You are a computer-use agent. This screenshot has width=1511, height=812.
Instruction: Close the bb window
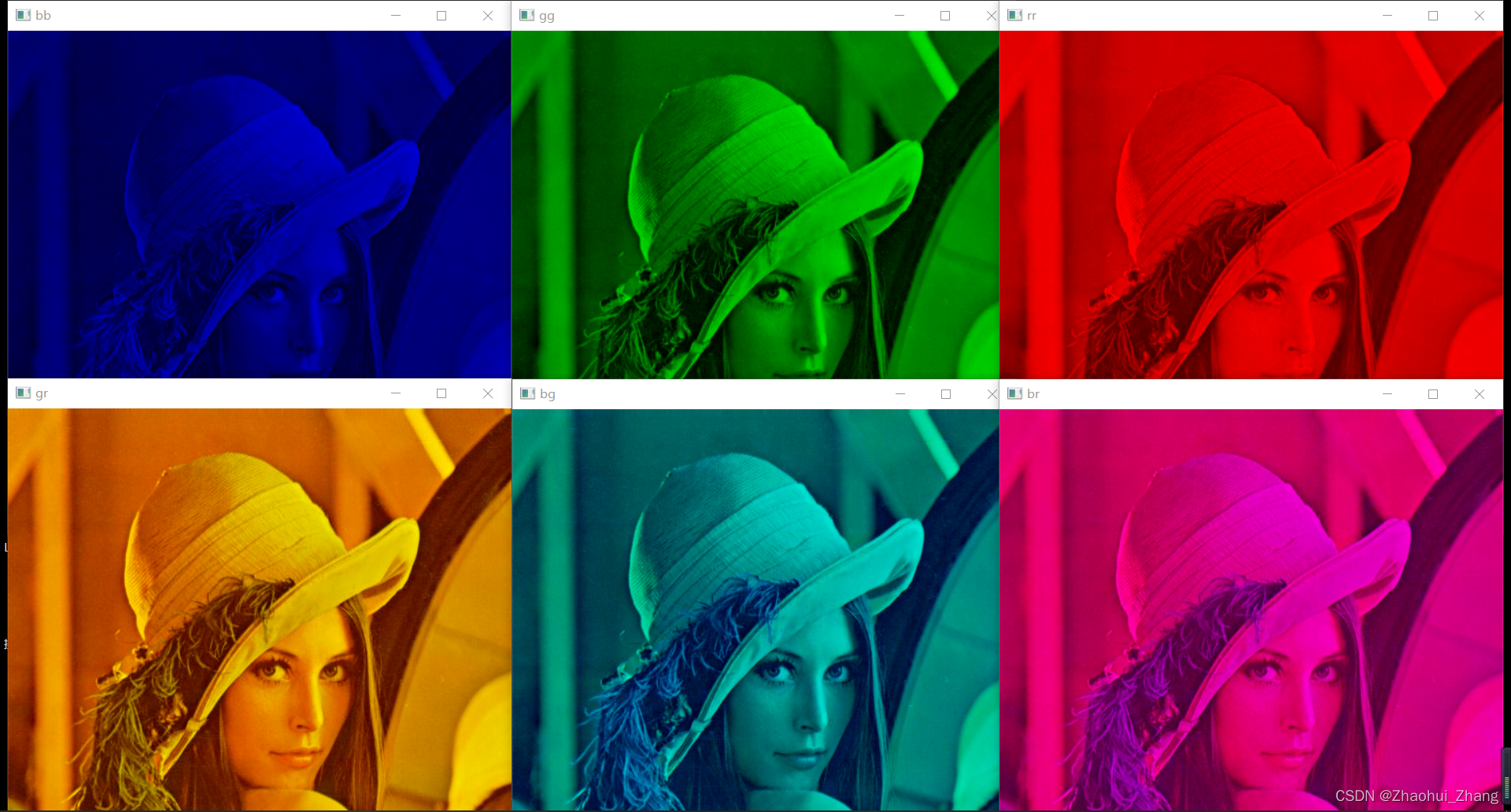[x=488, y=16]
